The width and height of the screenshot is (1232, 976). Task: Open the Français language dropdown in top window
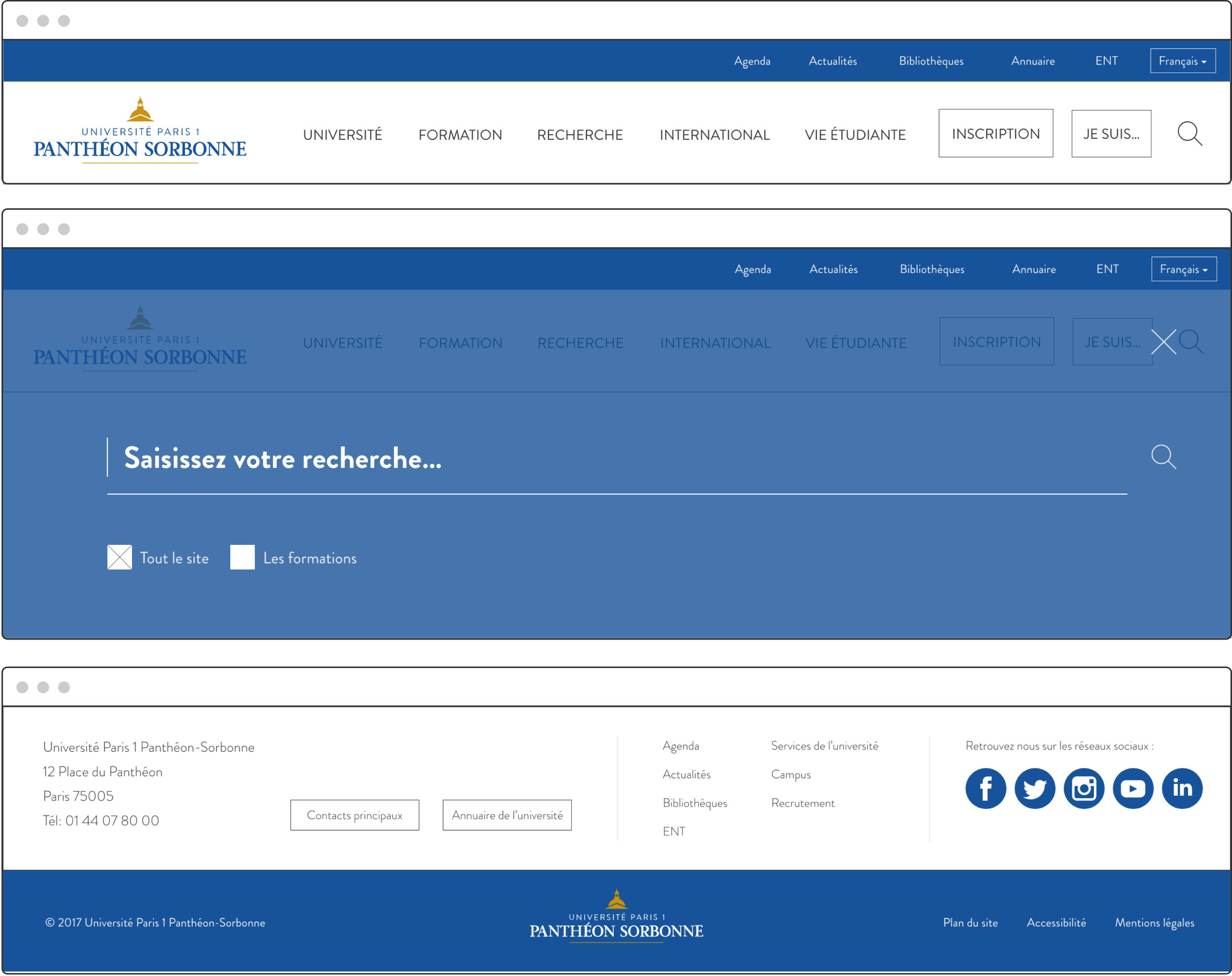1183,61
